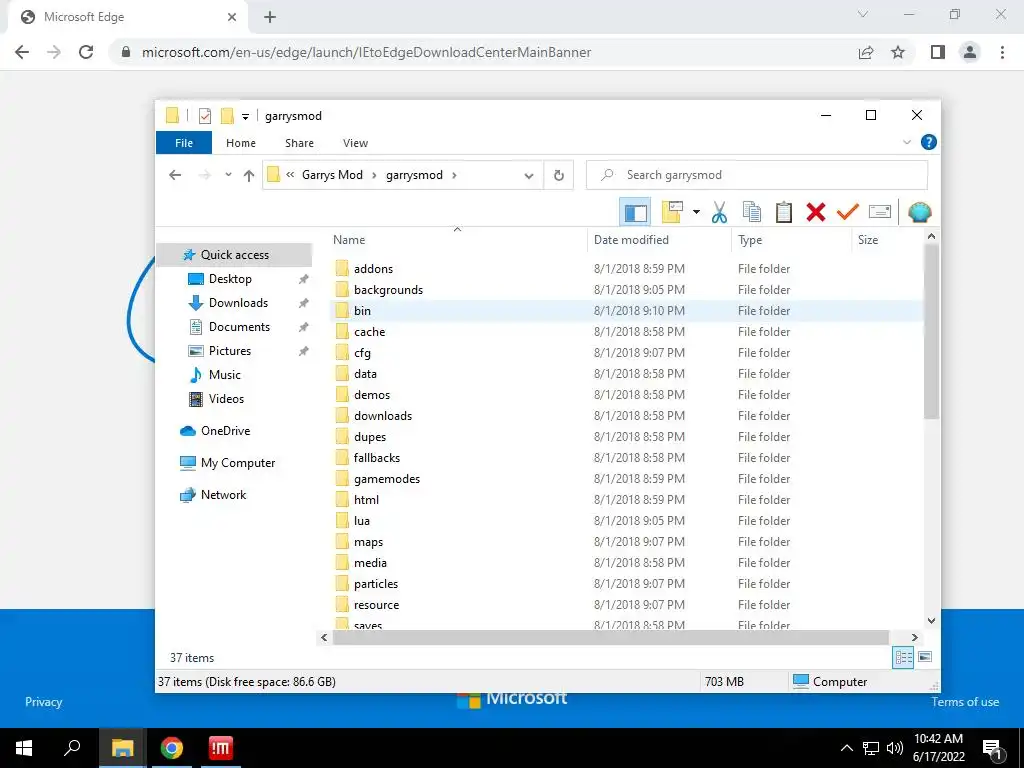Sort by the Type column header
This screenshot has height=768, width=1024.
[750, 240]
